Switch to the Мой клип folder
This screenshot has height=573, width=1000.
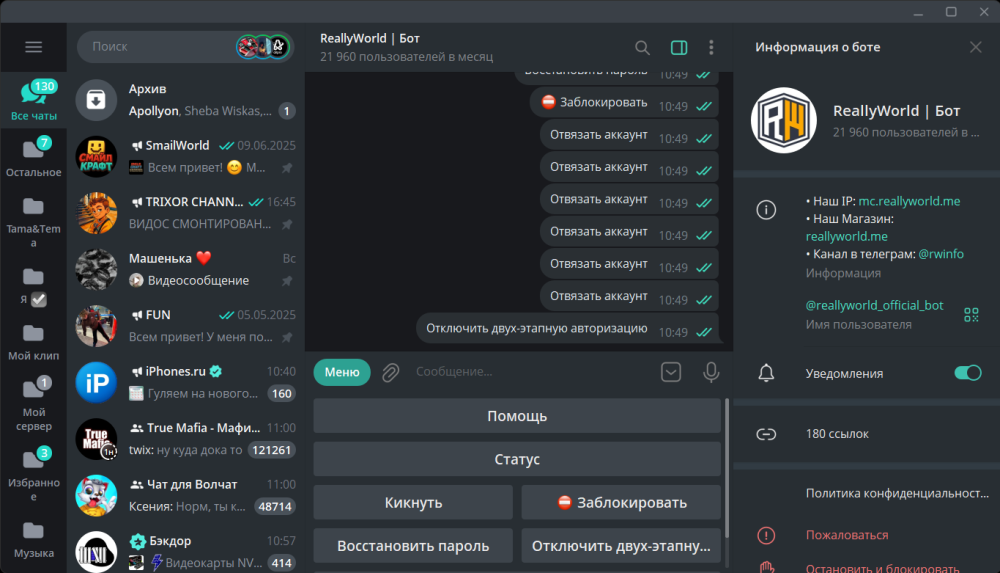point(34,343)
